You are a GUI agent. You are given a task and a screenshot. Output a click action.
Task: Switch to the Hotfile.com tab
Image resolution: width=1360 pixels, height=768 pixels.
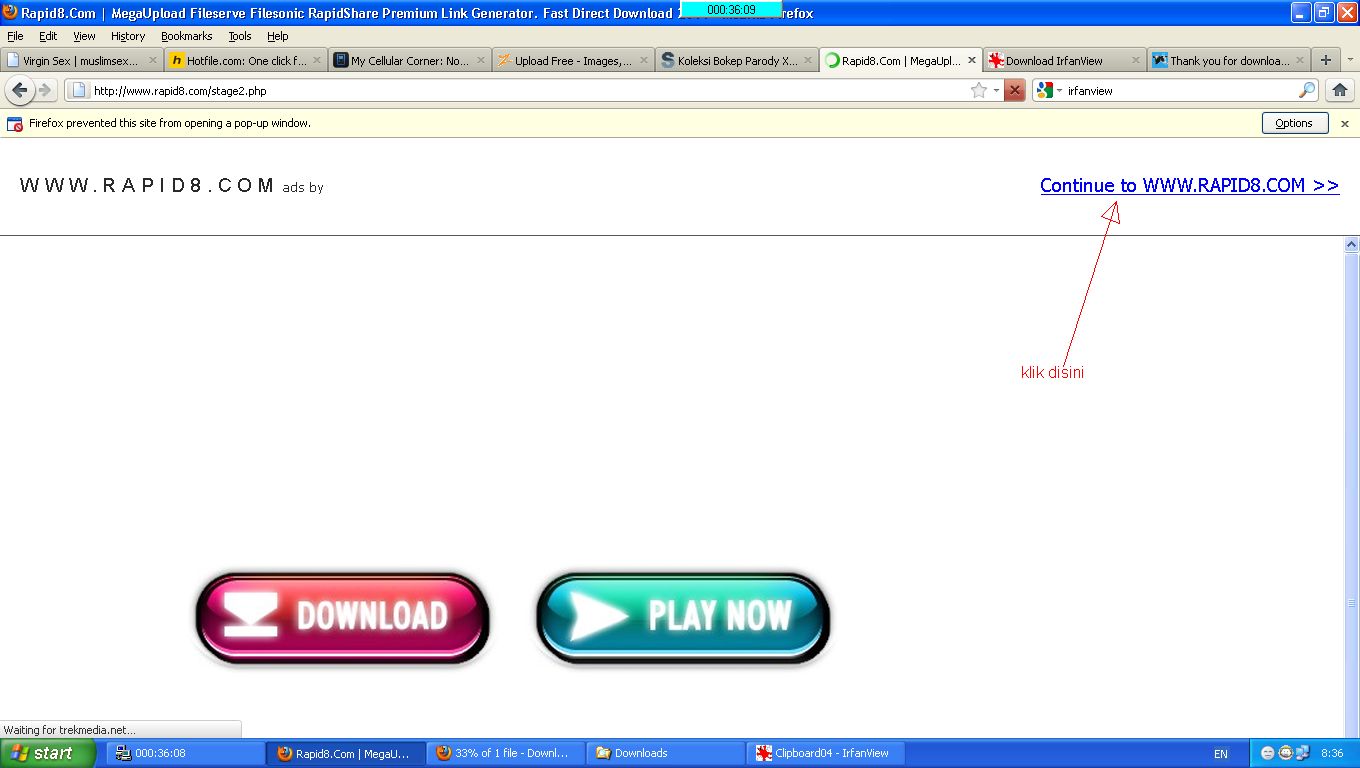point(245,60)
